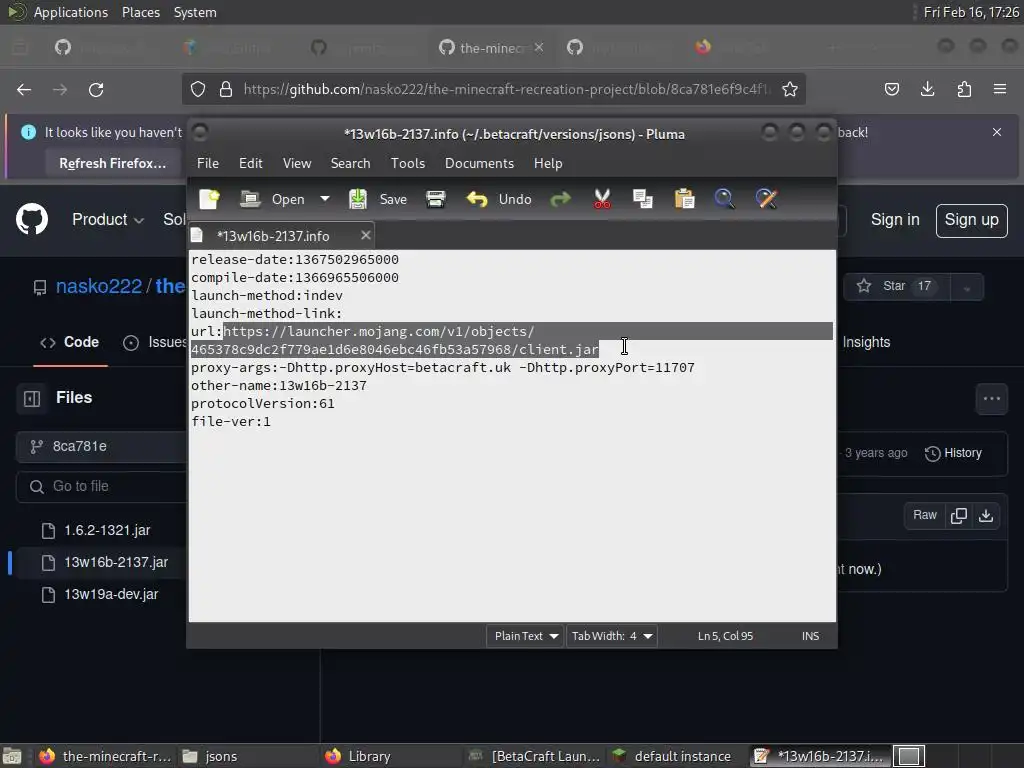
Task: Cut the selected url text
Action: (x=602, y=199)
